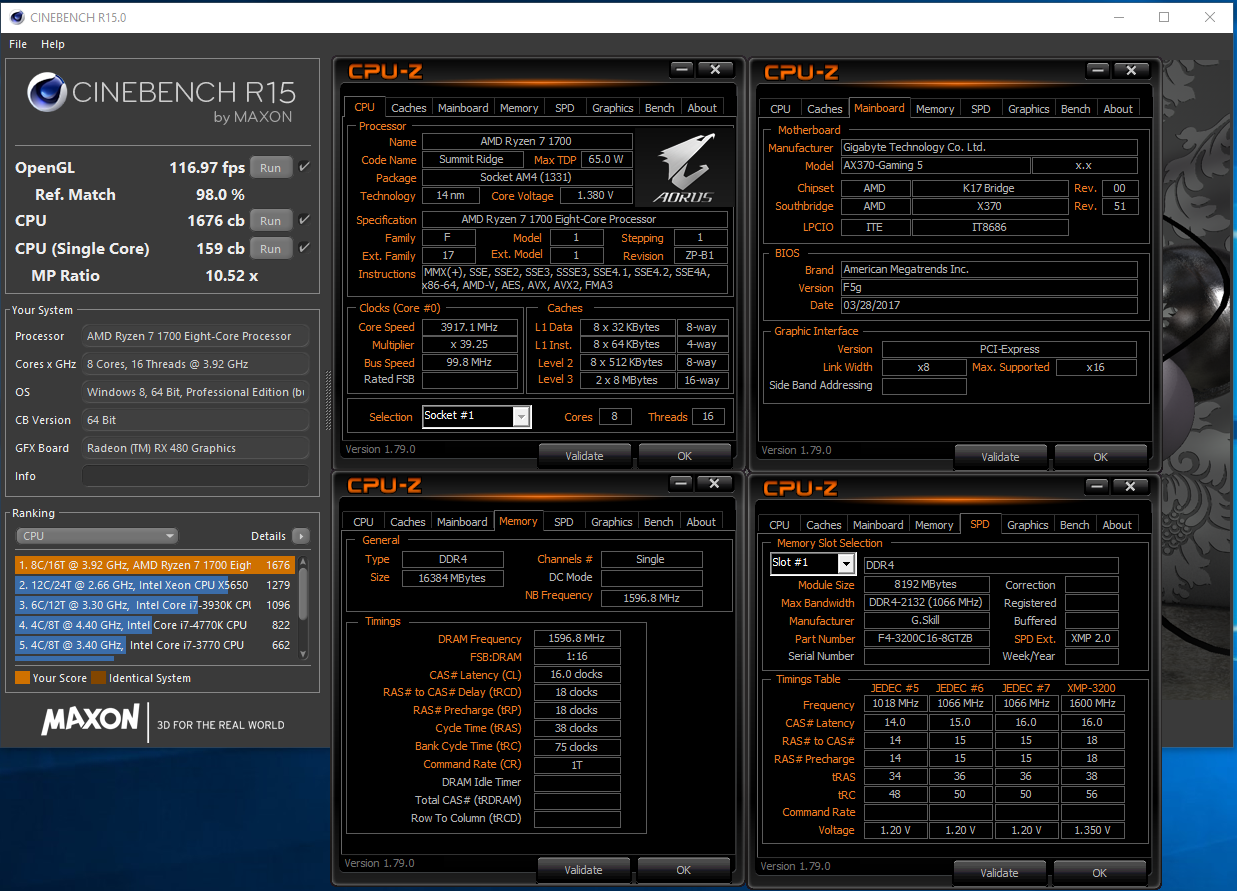Select Mainboard tab in the Memory window
This screenshot has width=1237, height=891.
tap(462, 522)
